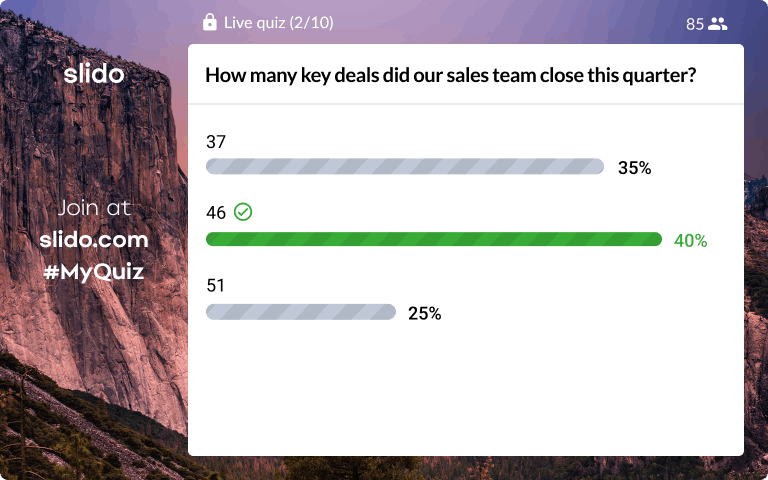Click the #MyQuiz event code
The height and width of the screenshot is (480, 768).
(94, 272)
